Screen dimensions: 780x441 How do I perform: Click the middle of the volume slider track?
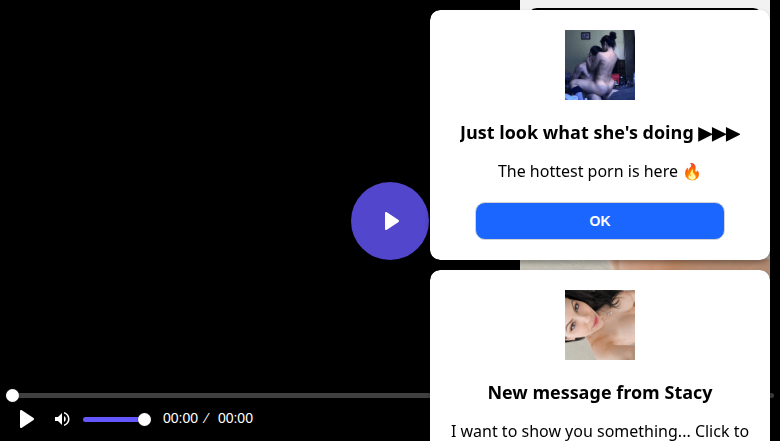(x=114, y=419)
